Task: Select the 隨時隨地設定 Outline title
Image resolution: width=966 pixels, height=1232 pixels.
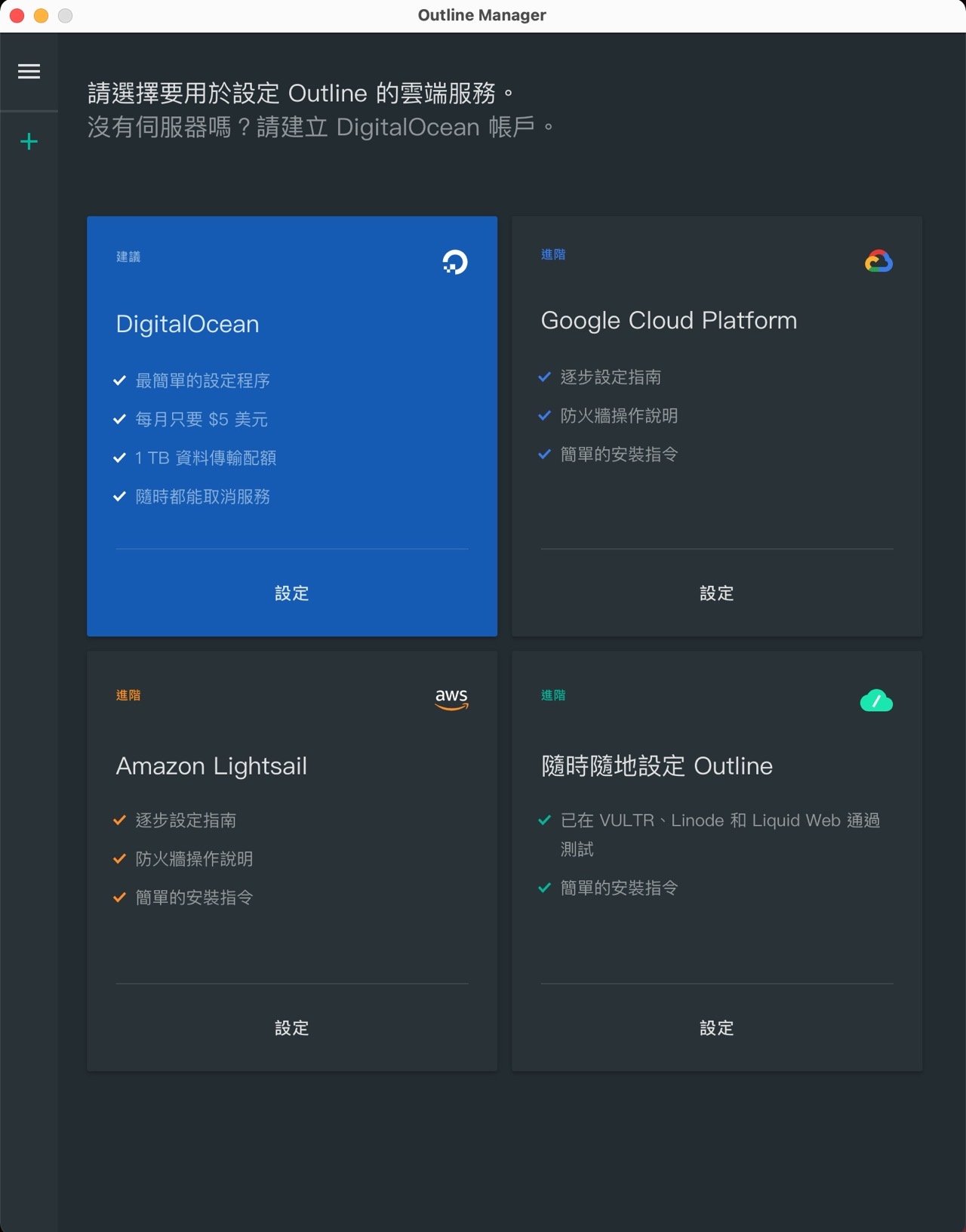Action: point(657,766)
